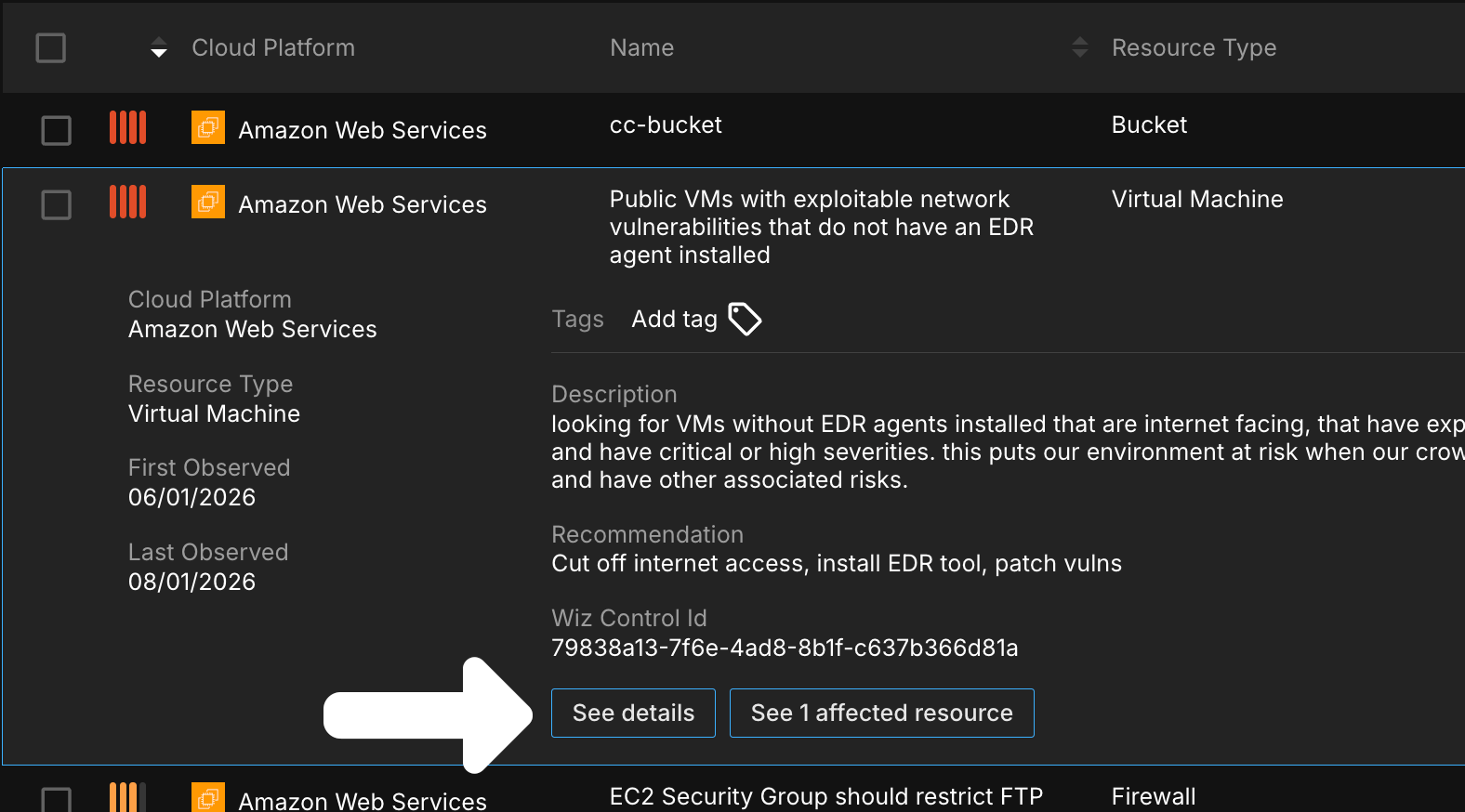Click the Public VMs with exploitable network vulnerabilities name
Viewport: 1465px width, 812px height.
(x=822, y=227)
